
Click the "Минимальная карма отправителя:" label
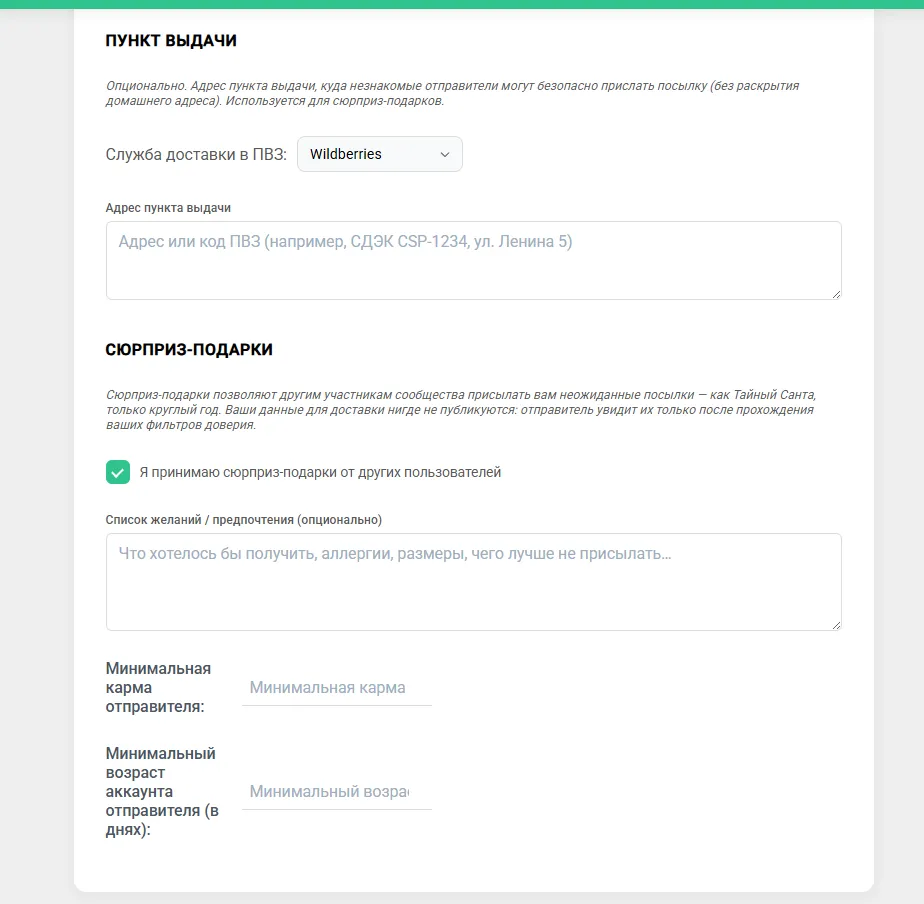pyautogui.click(x=158, y=688)
